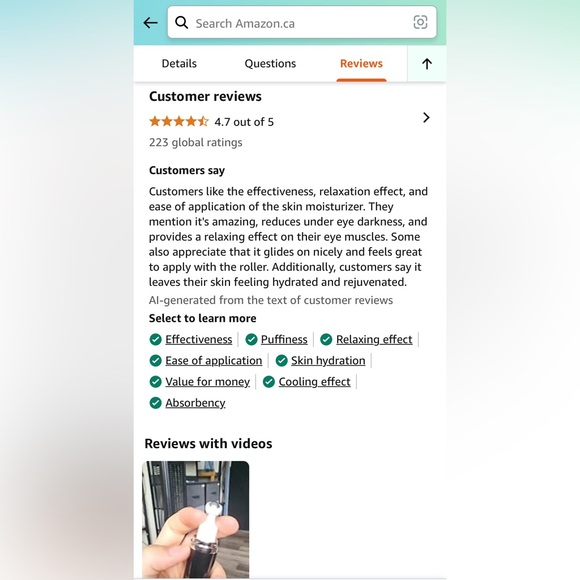Select the Value for money topic
The width and height of the screenshot is (580, 580).
tap(208, 381)
